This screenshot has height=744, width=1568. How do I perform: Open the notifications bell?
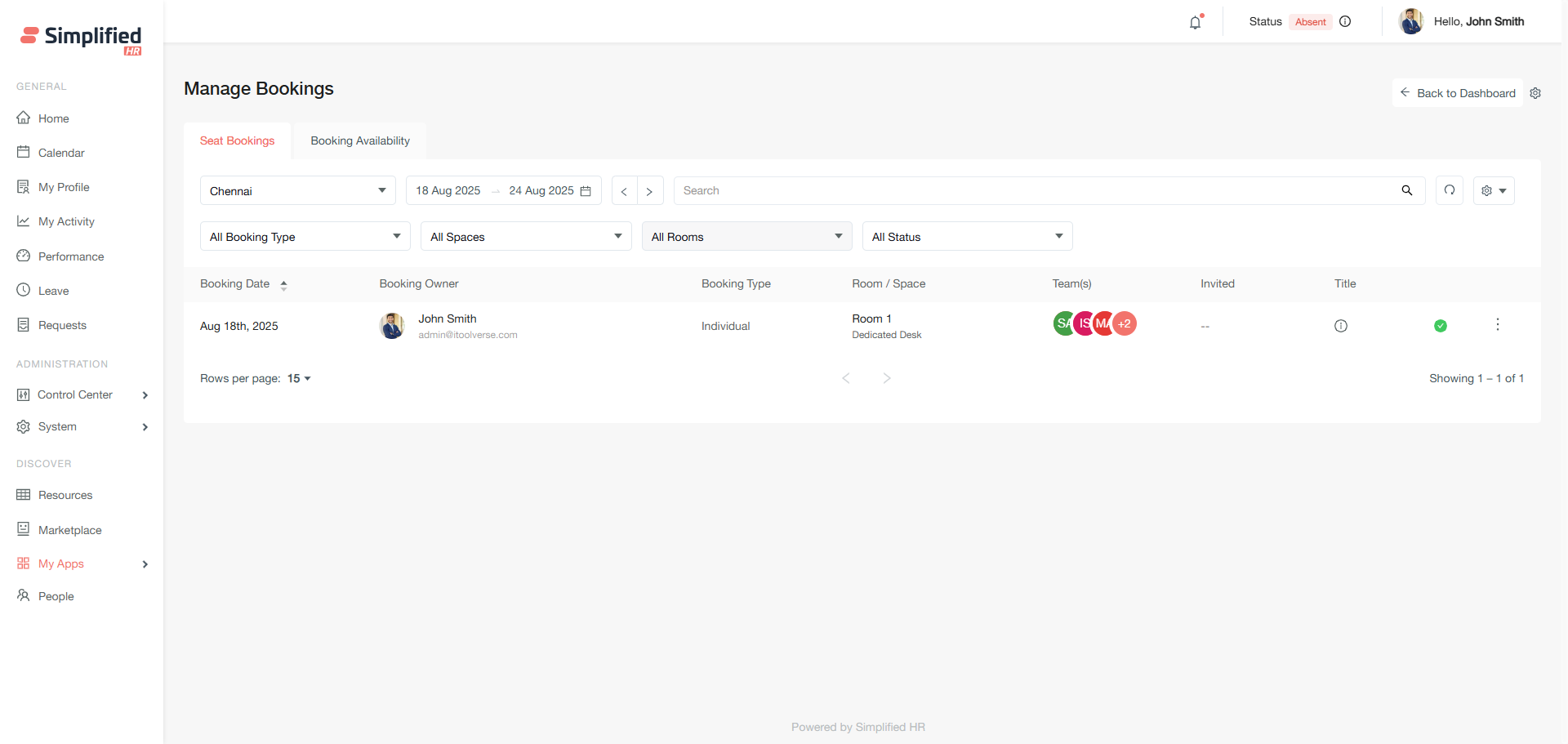pyautogui.click(x=1195, y=23)
